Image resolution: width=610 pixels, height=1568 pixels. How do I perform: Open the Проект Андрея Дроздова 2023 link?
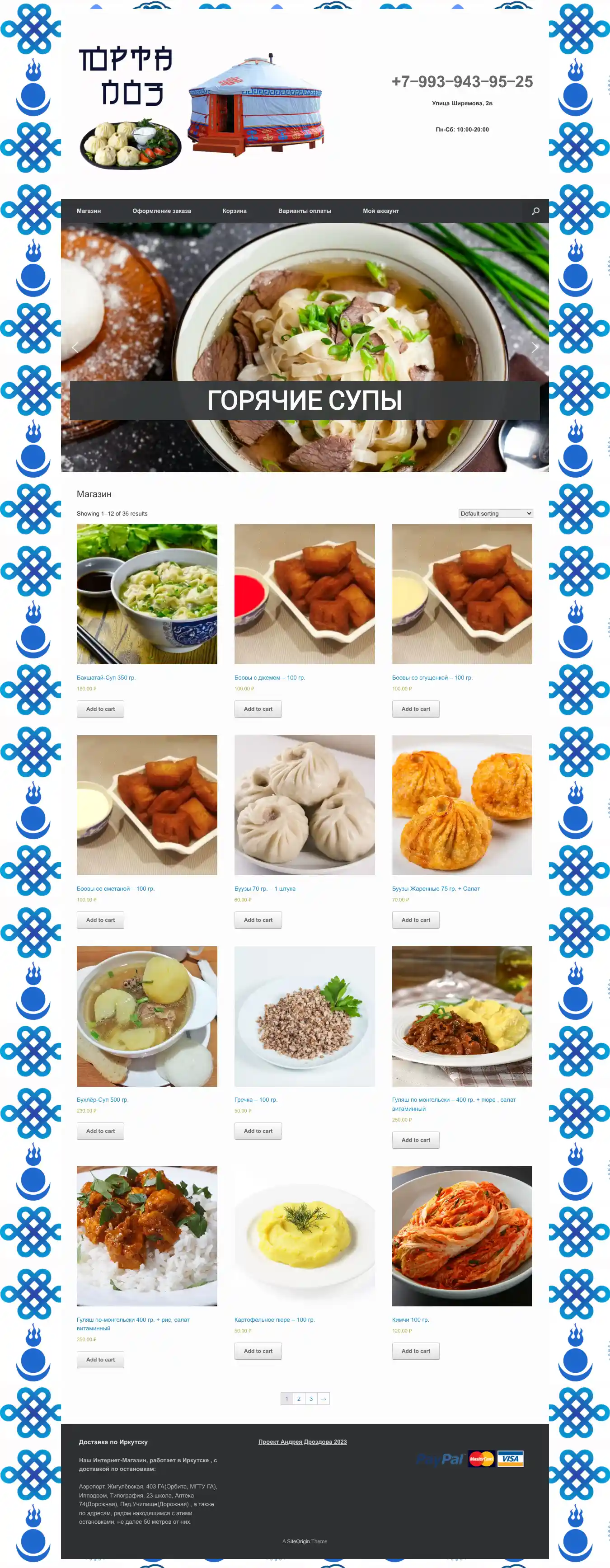point(303,1441)
